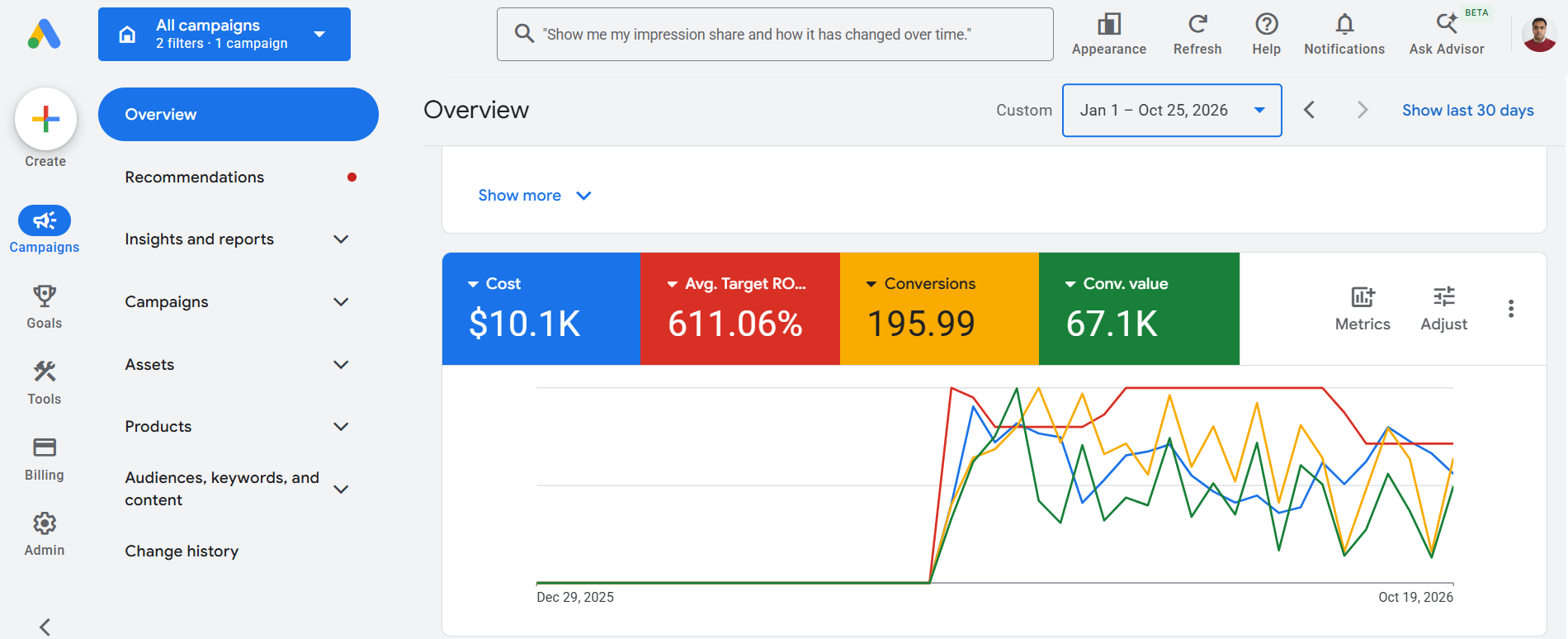The height and width of the screenshot is (639, 1568).
Task: Change the Avg. Target ROAS metric card
Action: coord(740,309)
